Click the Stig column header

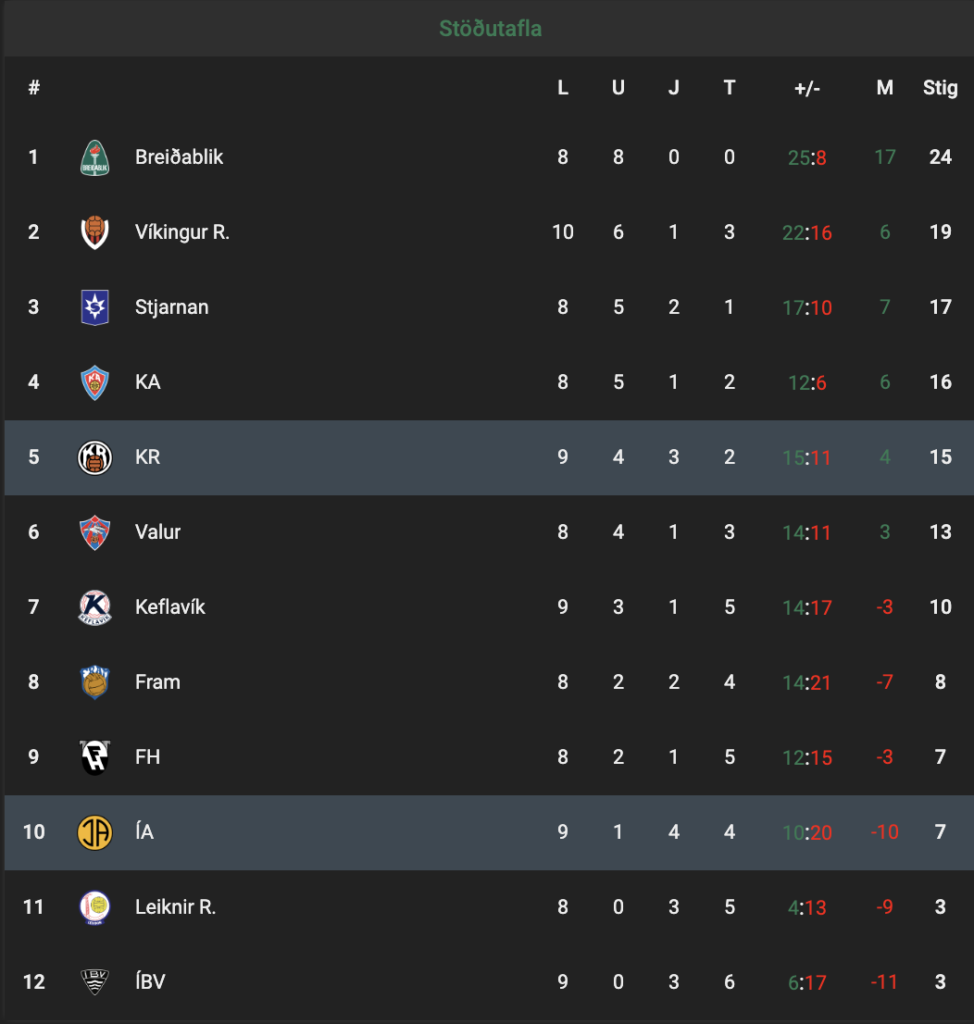tap(940, 88)
